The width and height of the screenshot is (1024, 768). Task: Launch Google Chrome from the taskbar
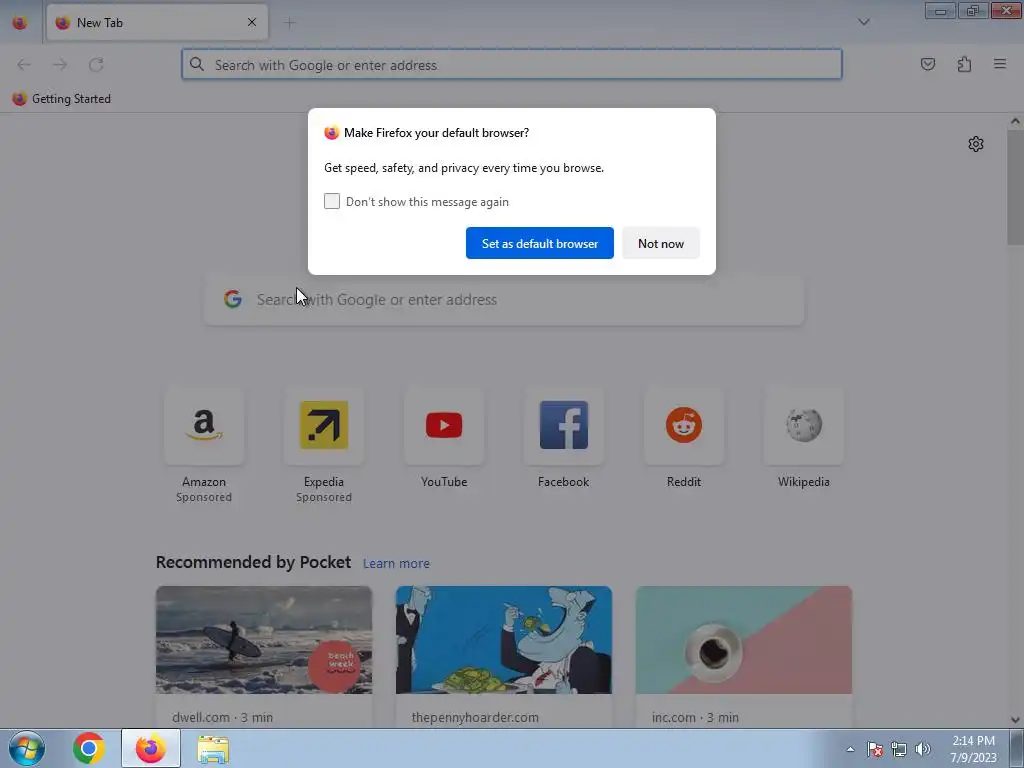coord(89,748)
